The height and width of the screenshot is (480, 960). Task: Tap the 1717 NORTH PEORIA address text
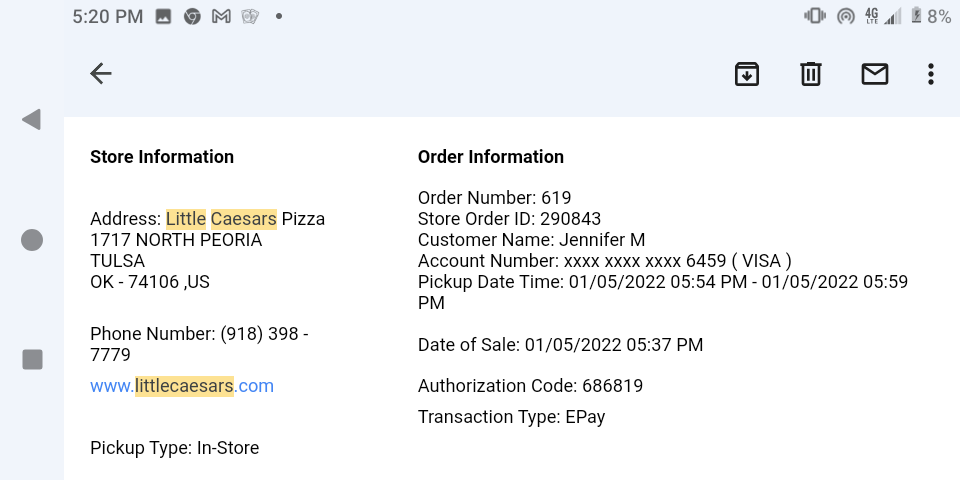point(176,240)
